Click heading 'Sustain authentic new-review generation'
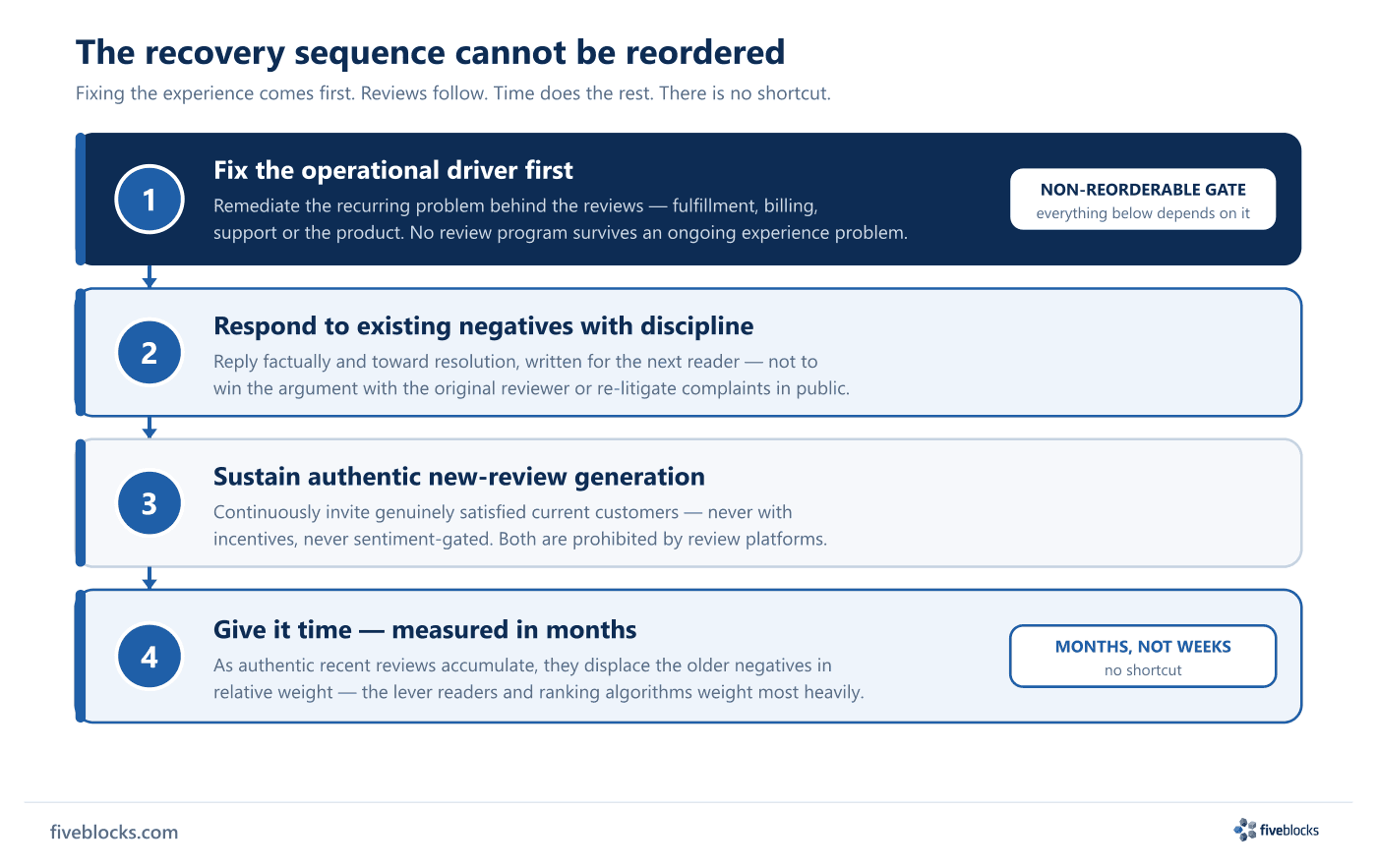The image size is (1377, 868). pyautogui.click(x=459, y=477)
